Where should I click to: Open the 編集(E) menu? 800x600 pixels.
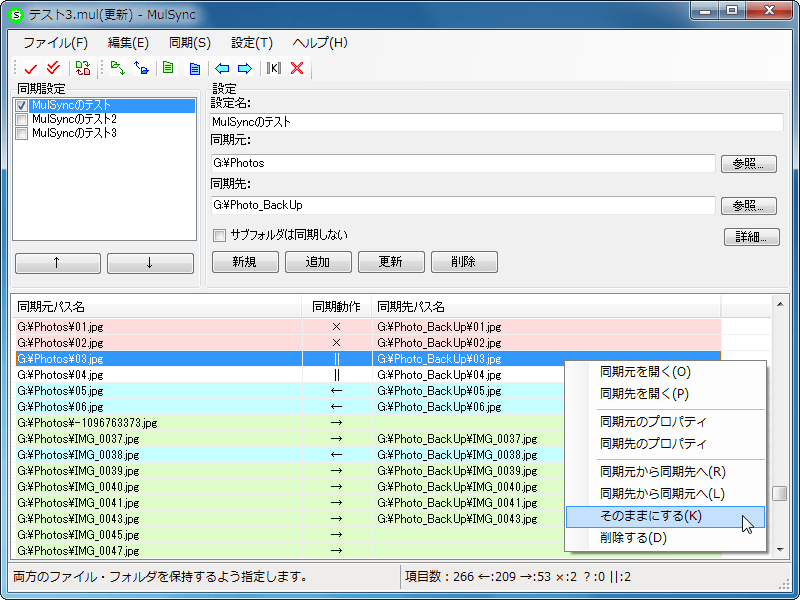click(128, 43)
